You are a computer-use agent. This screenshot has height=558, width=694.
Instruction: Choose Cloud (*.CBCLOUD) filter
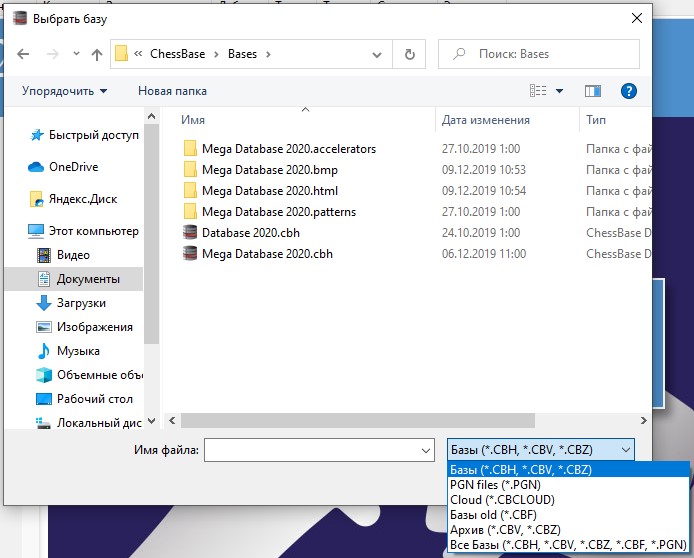(x=569, y=500)
